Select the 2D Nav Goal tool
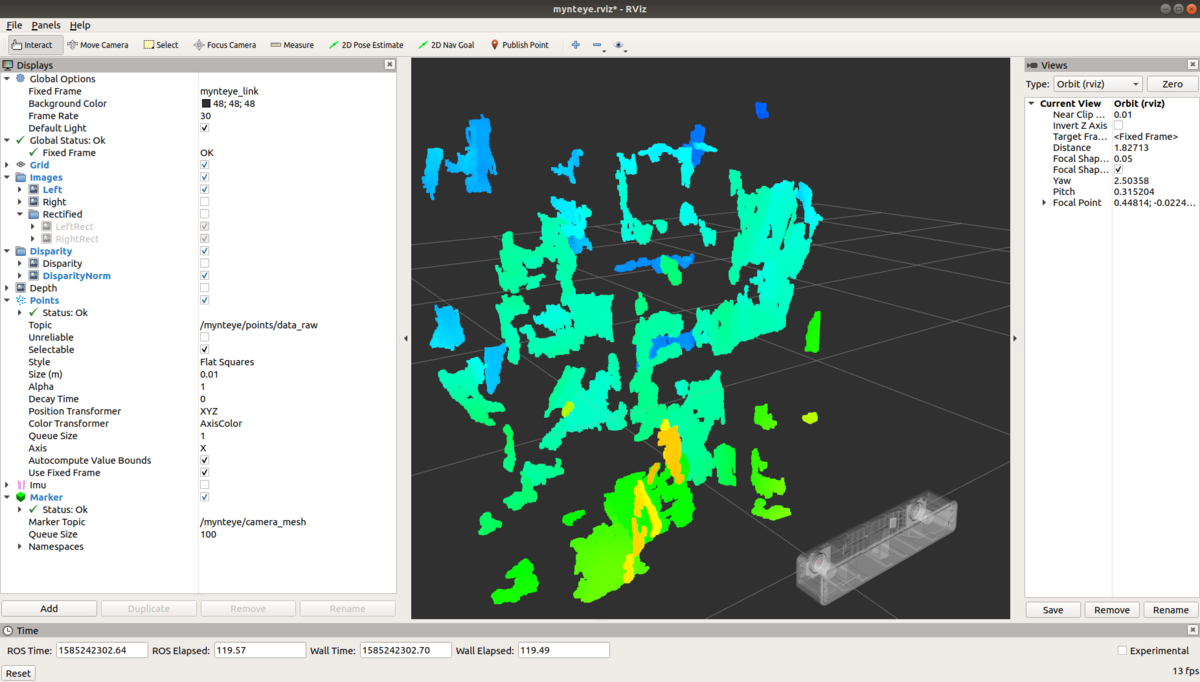The image size is (1200, 682). [x=446, y=45]
